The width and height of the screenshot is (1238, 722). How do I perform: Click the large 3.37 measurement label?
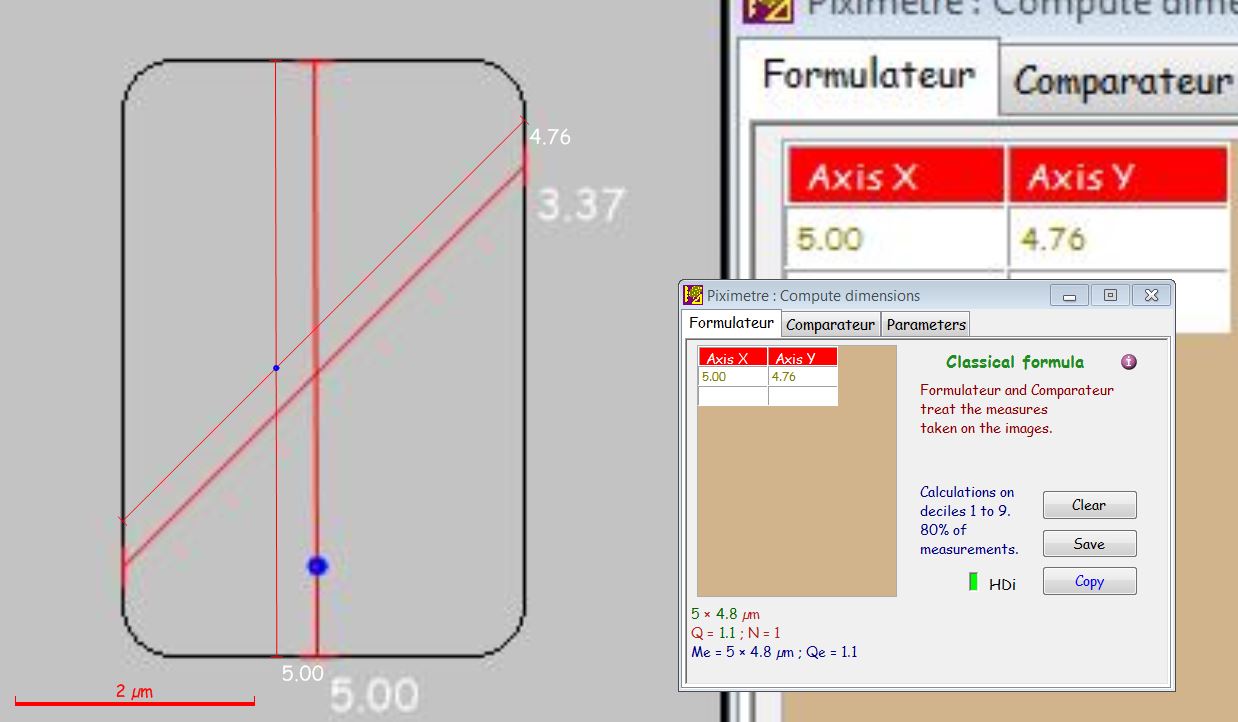[580, 206]
